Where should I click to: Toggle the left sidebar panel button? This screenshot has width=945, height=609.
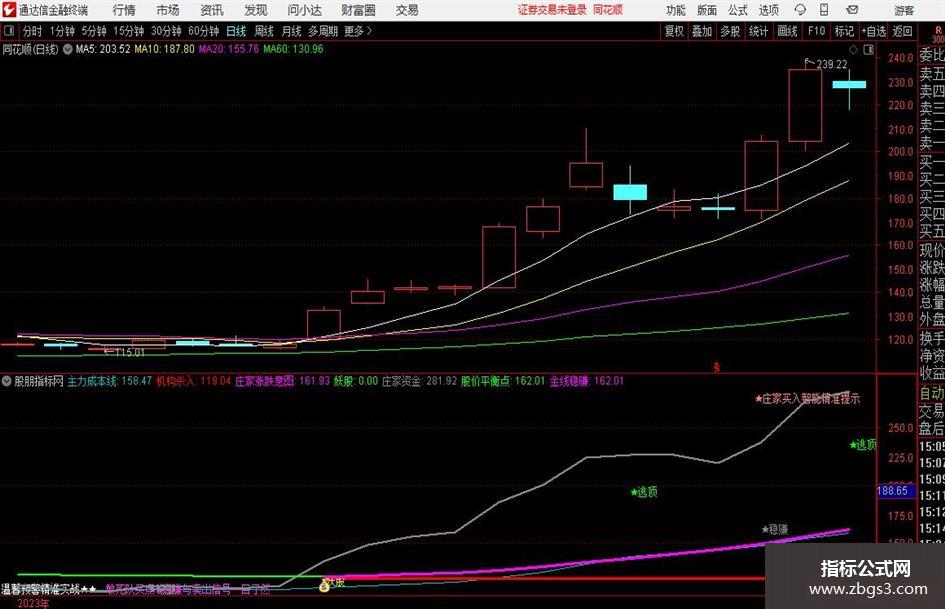pyautogui.click(x=8, y=31)
